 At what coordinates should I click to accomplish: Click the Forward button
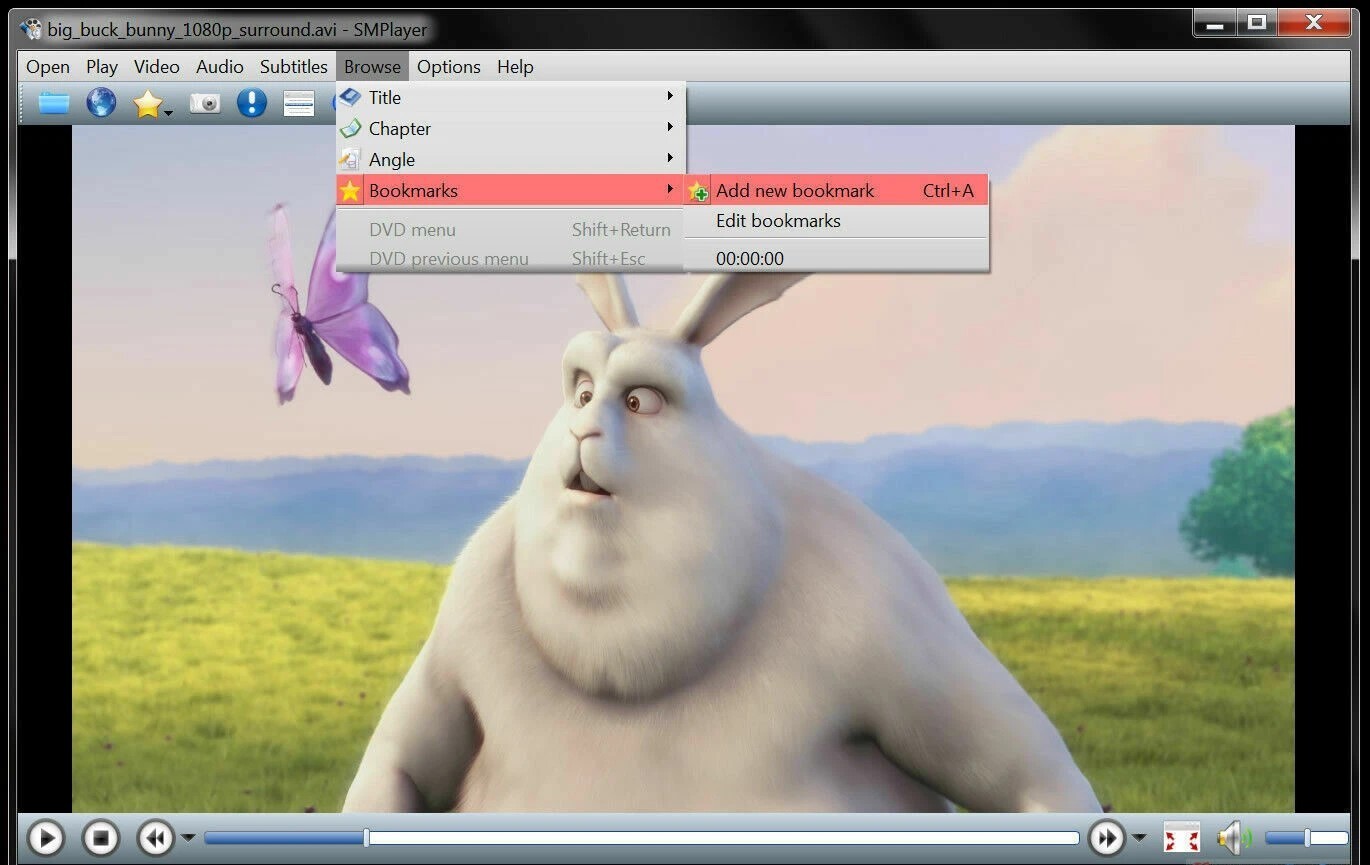1107,838
